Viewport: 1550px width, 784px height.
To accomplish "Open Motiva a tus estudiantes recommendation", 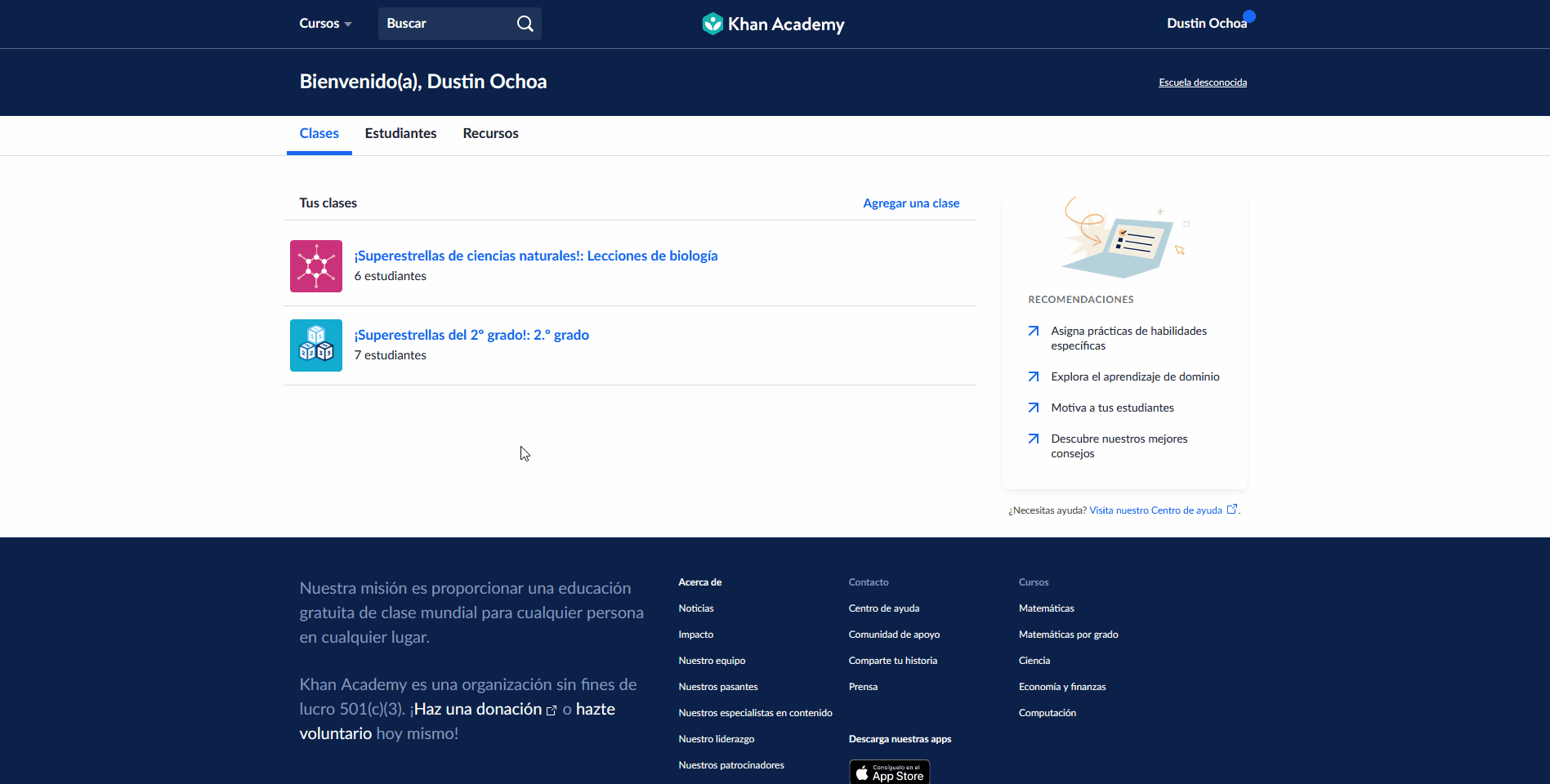I will point(1112,408).
